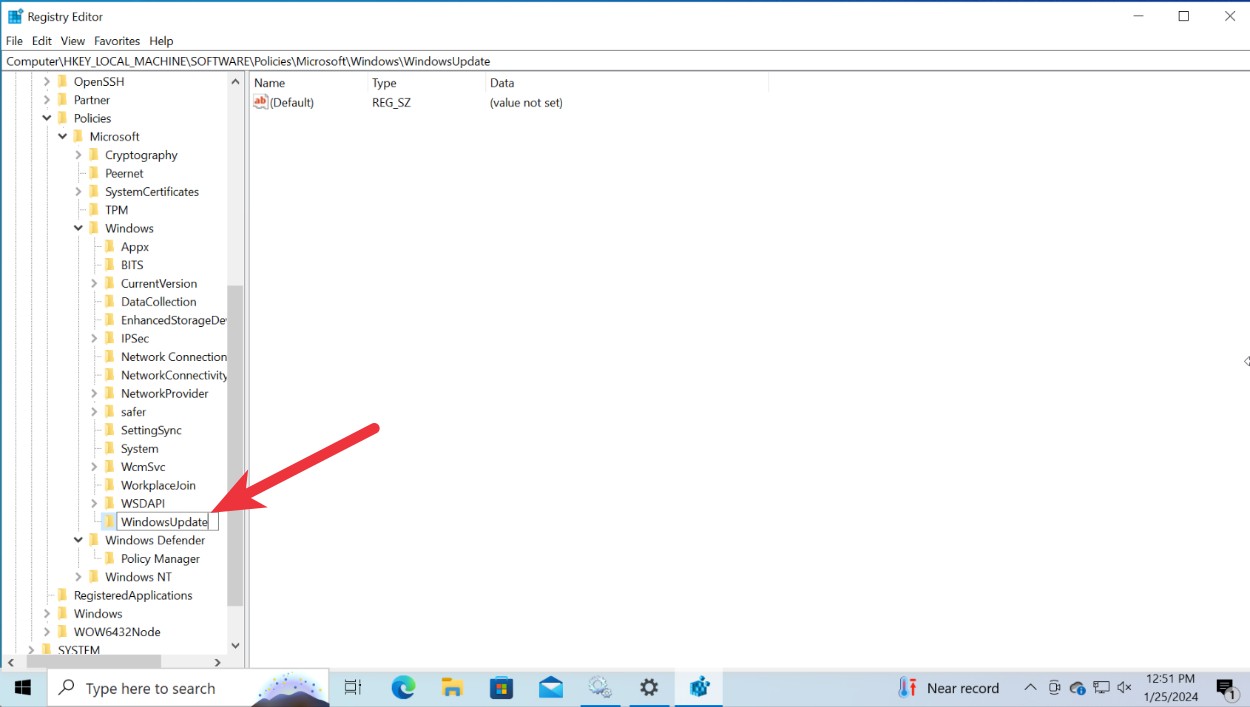Click the Start button
Screen dimensions: 1250x707
click(x=22, y=688)
